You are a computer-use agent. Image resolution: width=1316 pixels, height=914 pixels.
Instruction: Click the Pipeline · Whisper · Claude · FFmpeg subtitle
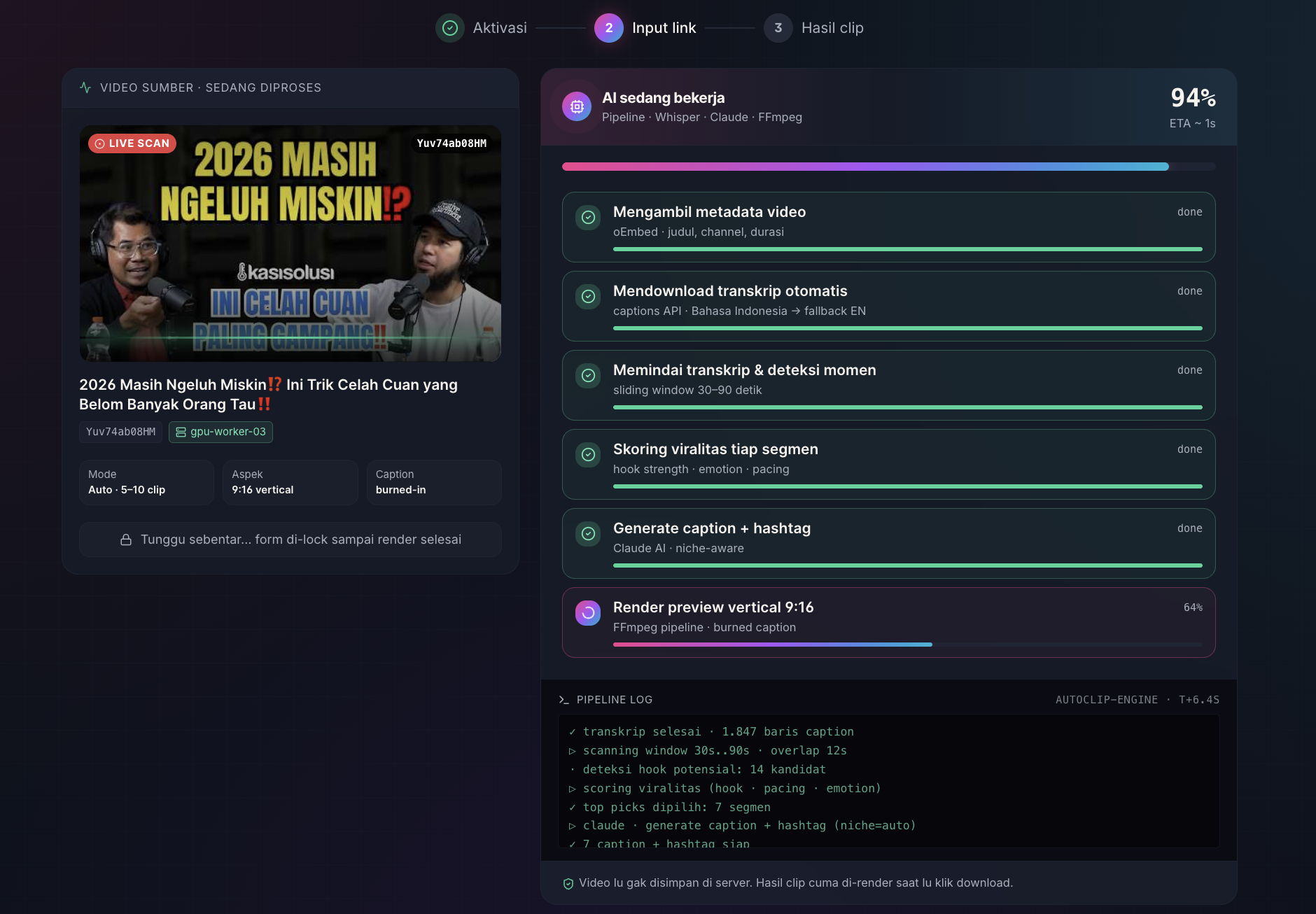click(x=702, y=117)
